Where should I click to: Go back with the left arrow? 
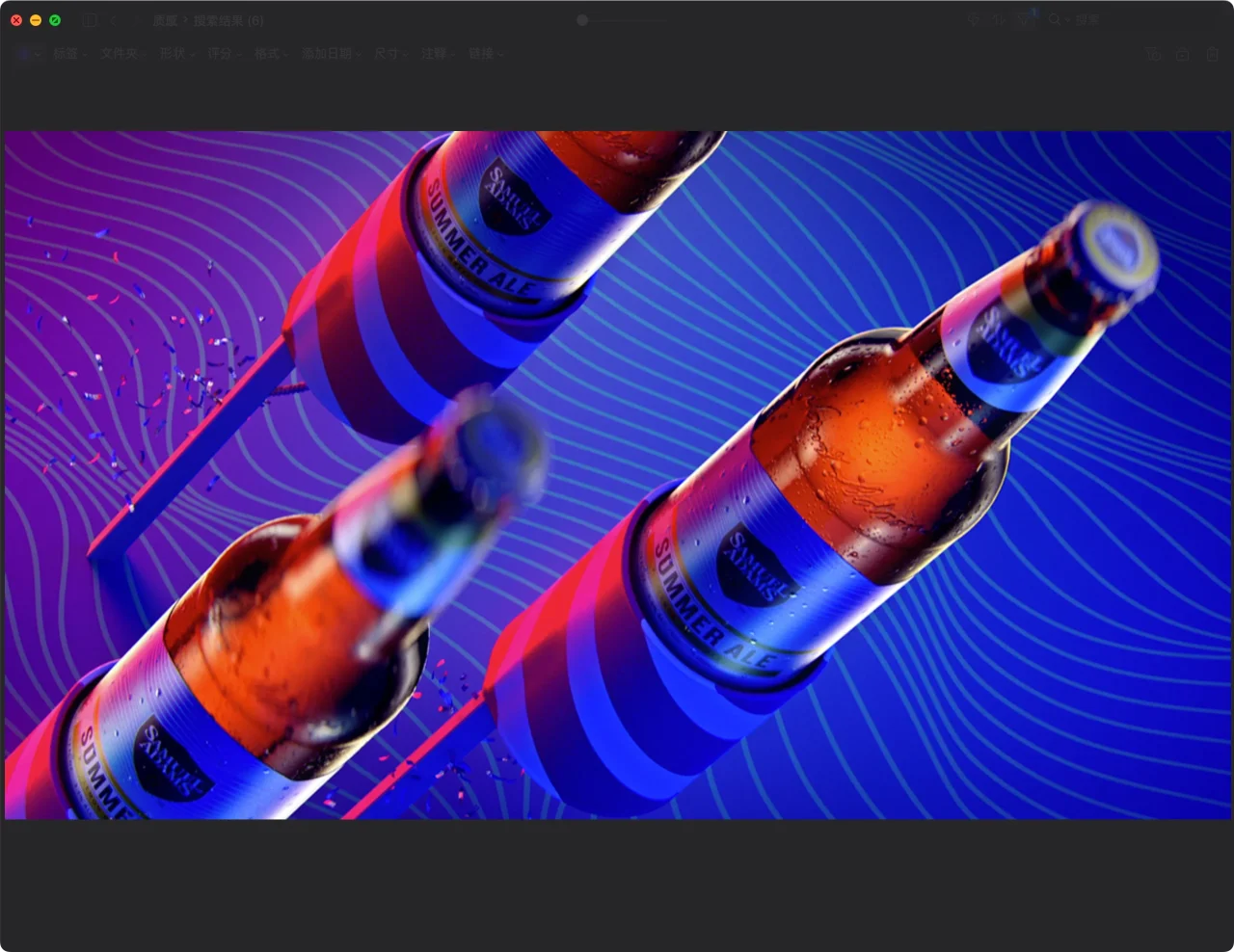[x=114, y=20]
